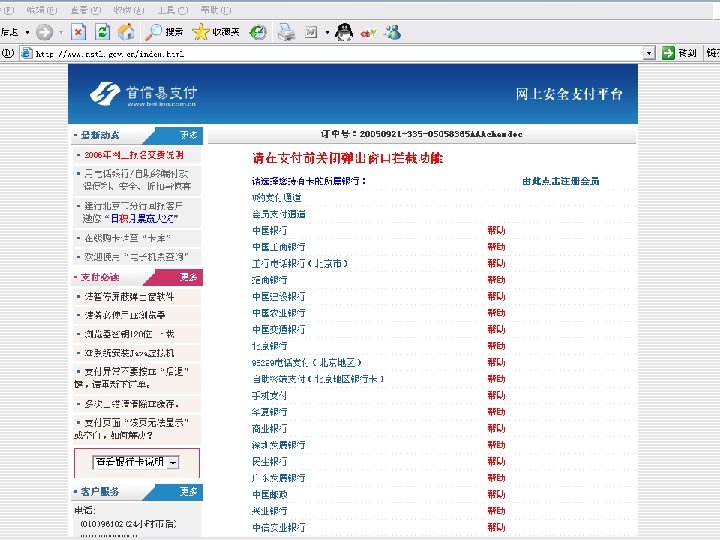Open the 银行卡说明 select dropdown

(x=136, y=462)
